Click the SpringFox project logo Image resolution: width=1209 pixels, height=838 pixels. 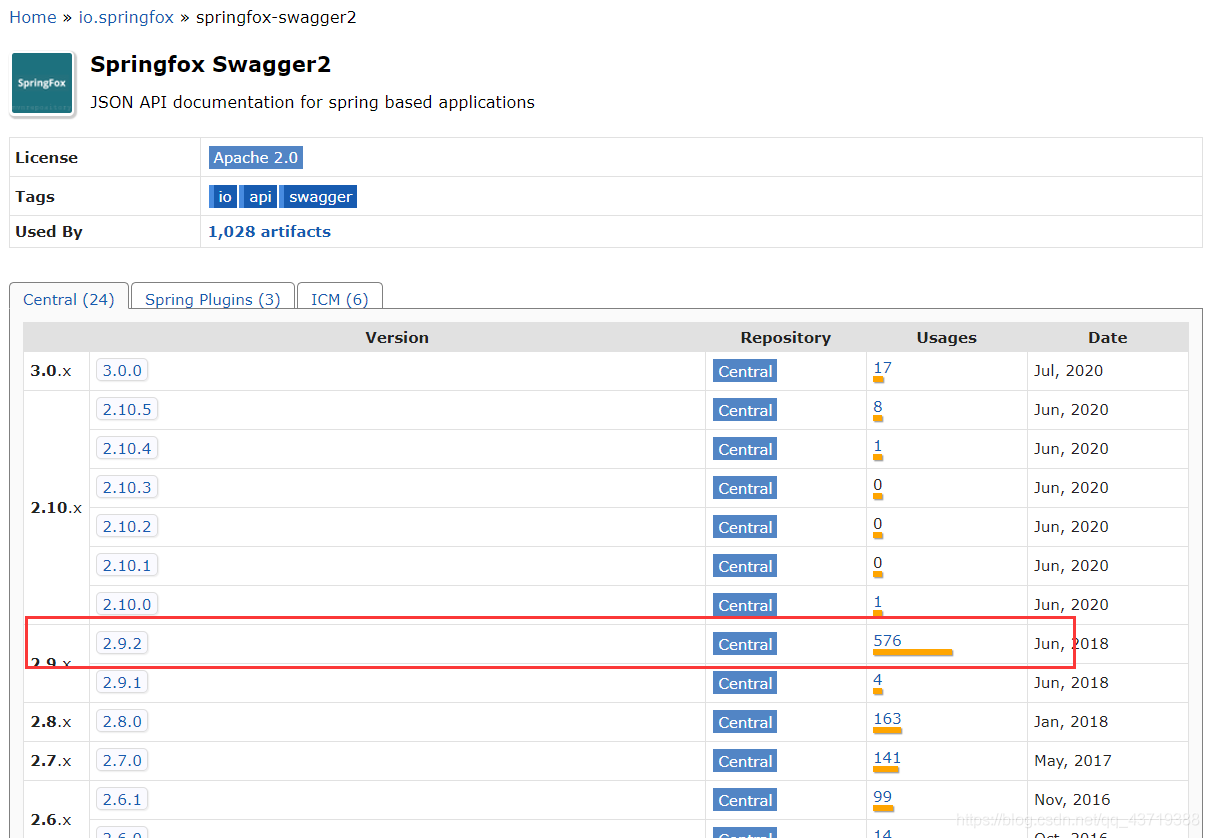42,85
